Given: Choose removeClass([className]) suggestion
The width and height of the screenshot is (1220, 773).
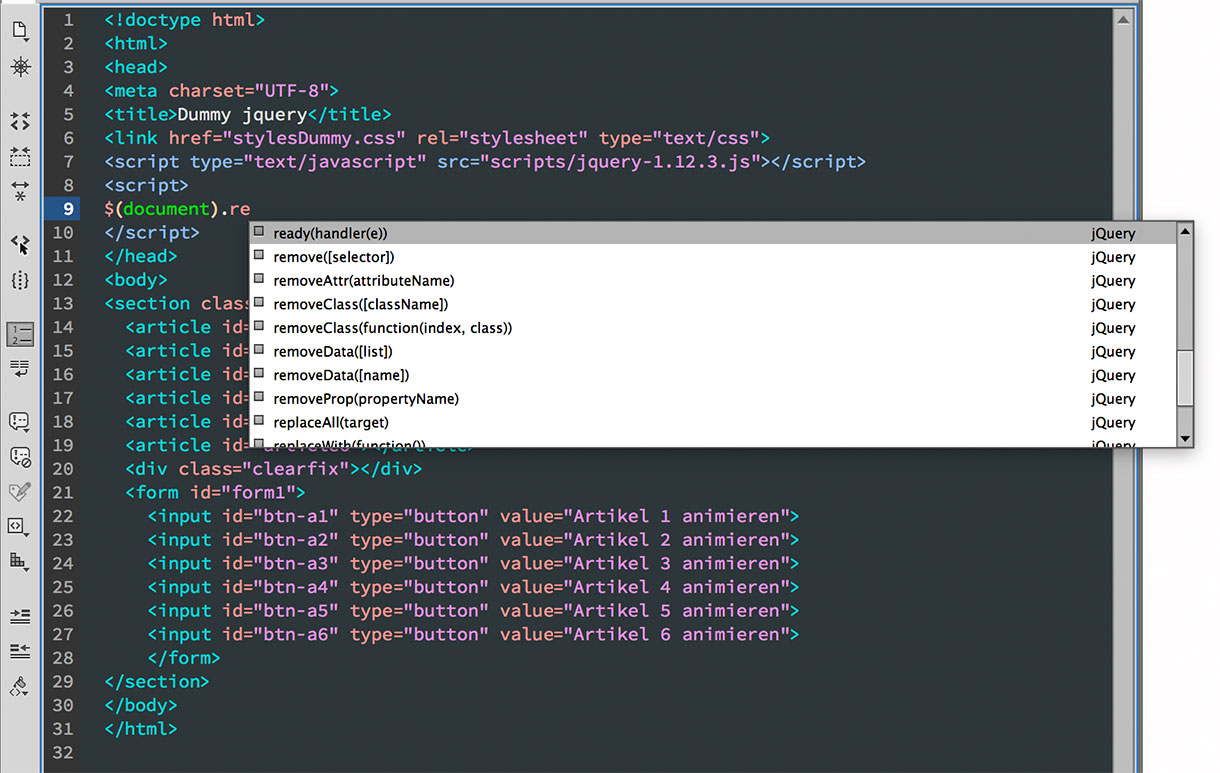Looking at the screenshot, I should tap(712, 304).
